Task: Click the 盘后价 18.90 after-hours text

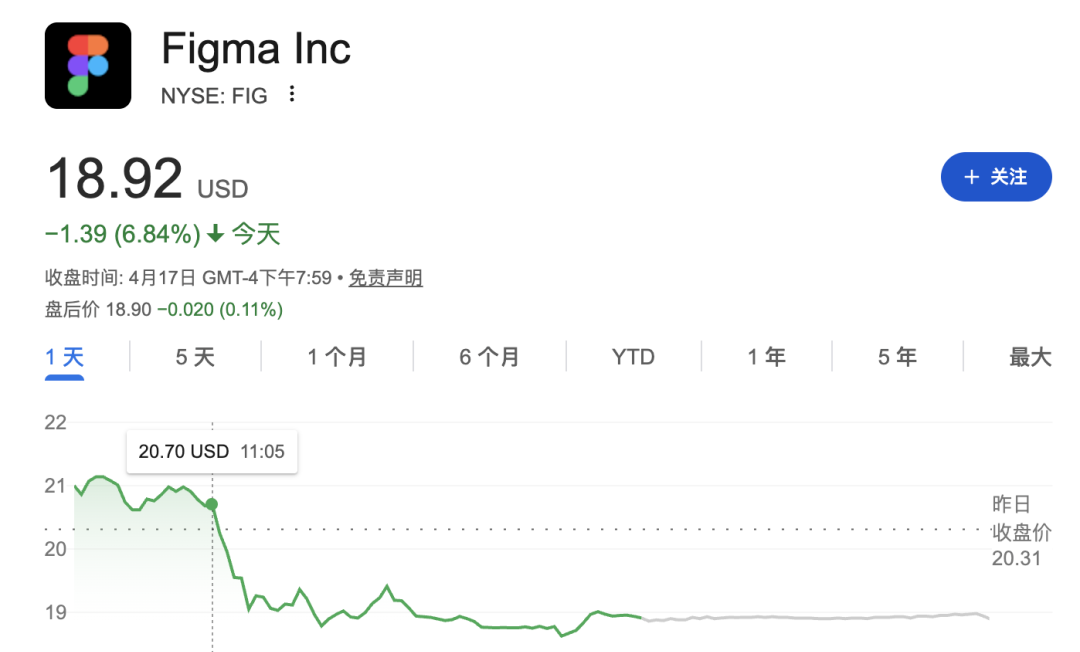Action: coord(163,310)
